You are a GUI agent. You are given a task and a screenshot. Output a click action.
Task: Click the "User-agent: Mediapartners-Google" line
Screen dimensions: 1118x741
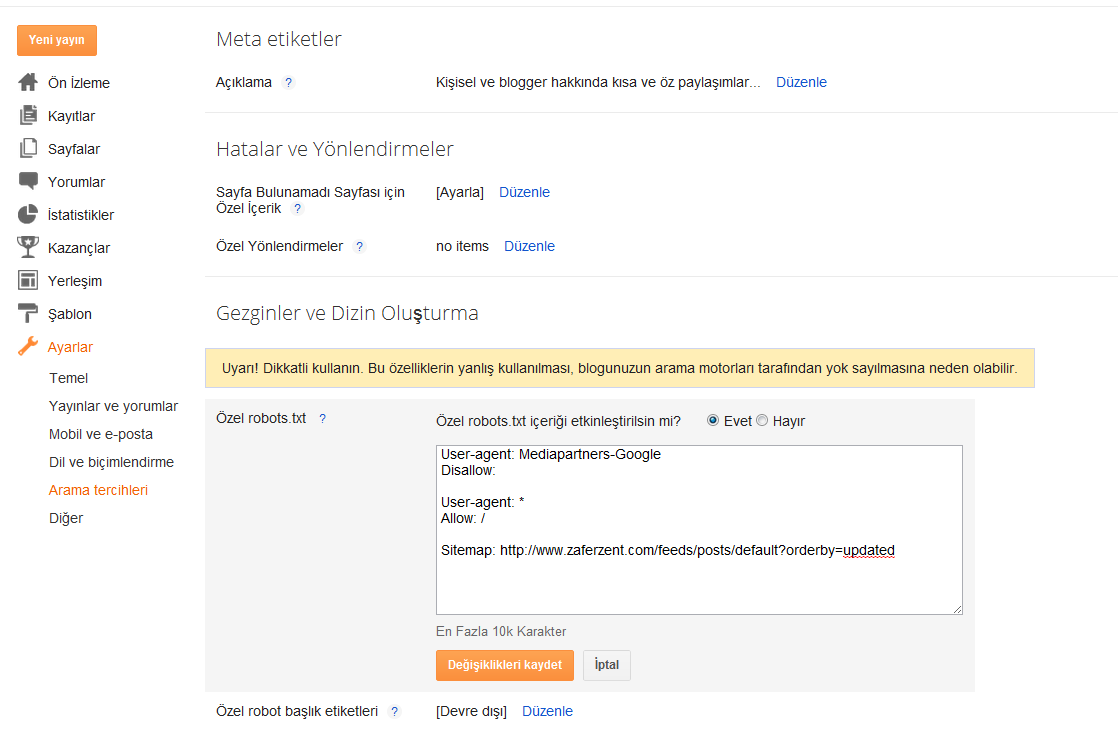click(x=550, y=454)
